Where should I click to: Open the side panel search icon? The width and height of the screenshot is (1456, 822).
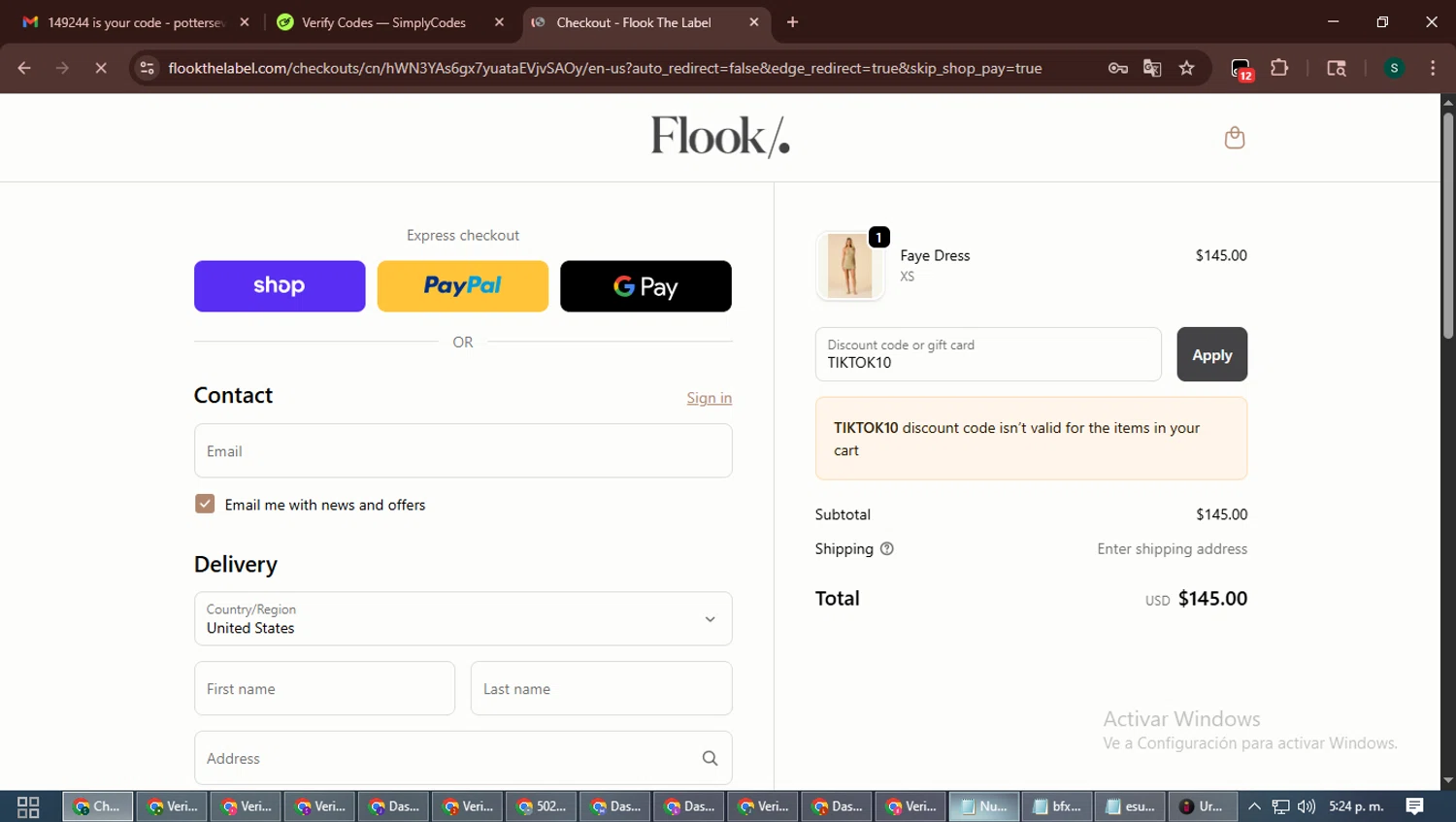pyautogui.click(x=1337, y=68)
